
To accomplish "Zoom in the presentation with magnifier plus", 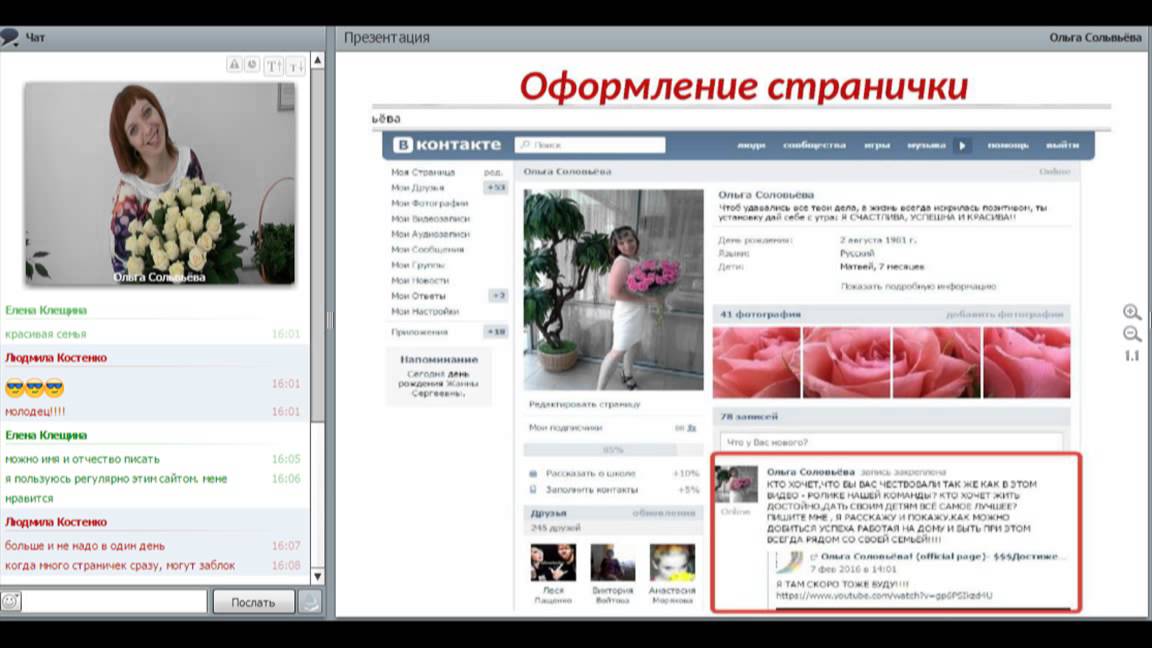I will click(x=1131, y=312).
